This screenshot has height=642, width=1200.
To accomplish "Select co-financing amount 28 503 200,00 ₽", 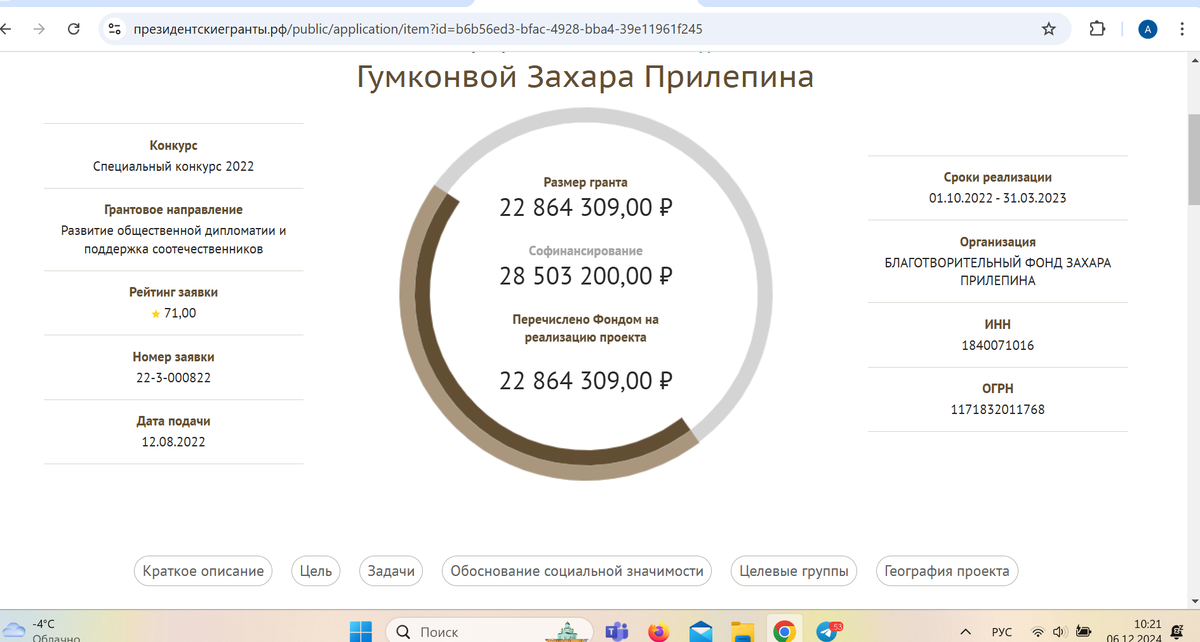I will click(585, 276).
